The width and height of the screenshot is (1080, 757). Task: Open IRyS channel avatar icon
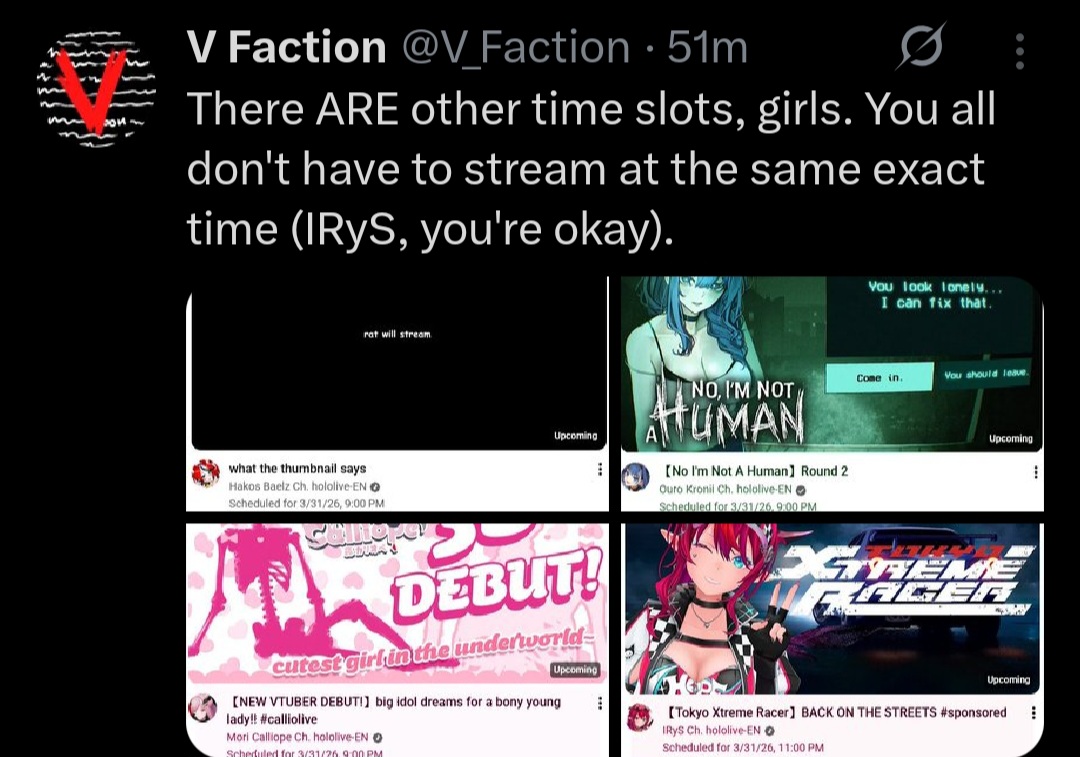(x=640, y=718)
